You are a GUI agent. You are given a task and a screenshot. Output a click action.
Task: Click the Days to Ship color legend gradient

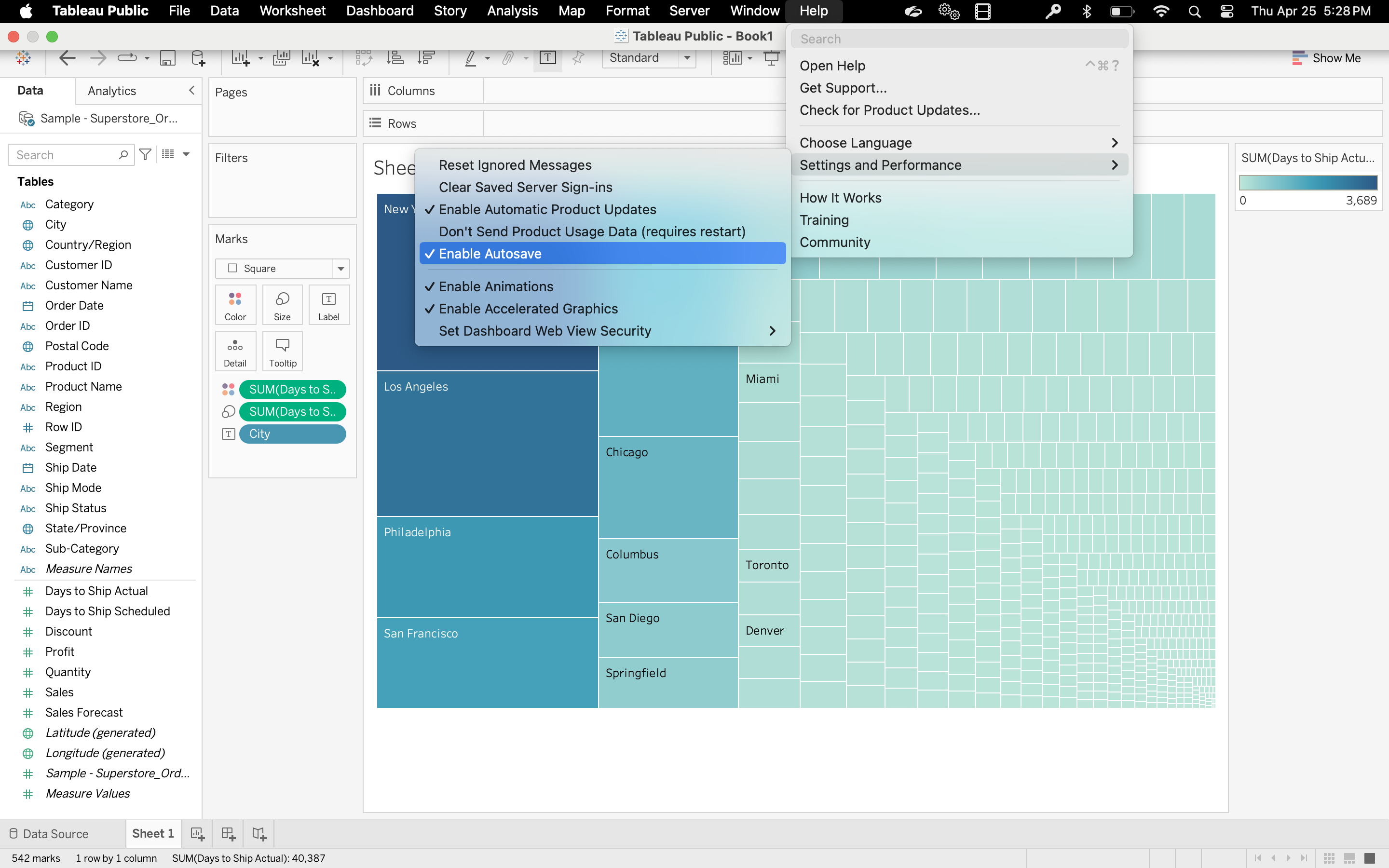[x=1308, y=183]
